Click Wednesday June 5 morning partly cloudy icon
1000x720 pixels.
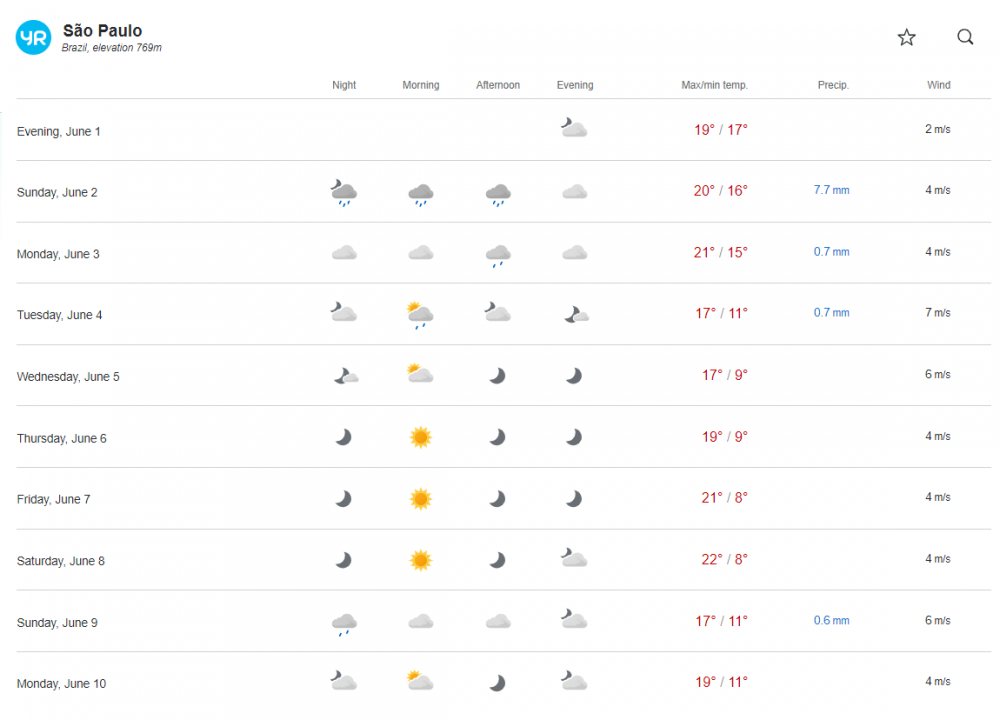pos(421,375)
